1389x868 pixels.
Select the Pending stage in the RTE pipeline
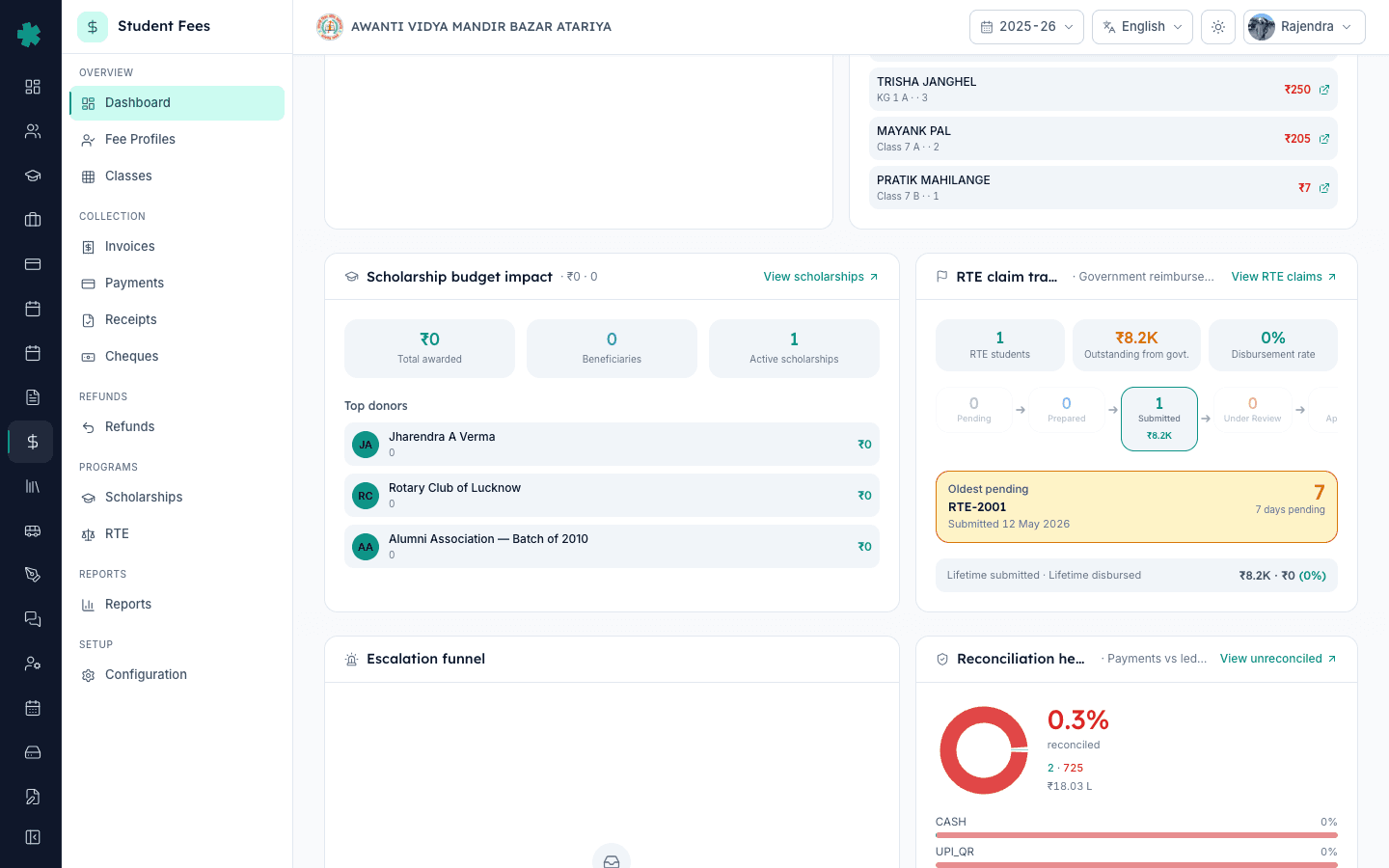[973, 410]
